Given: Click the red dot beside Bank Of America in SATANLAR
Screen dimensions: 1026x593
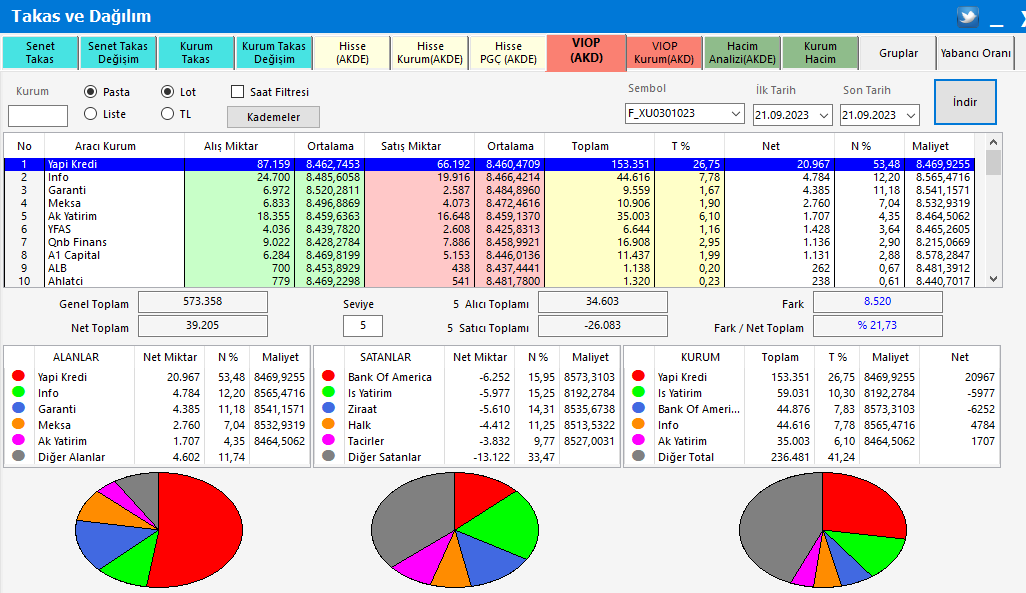Looking at the screenshot, I should (328, 376).
